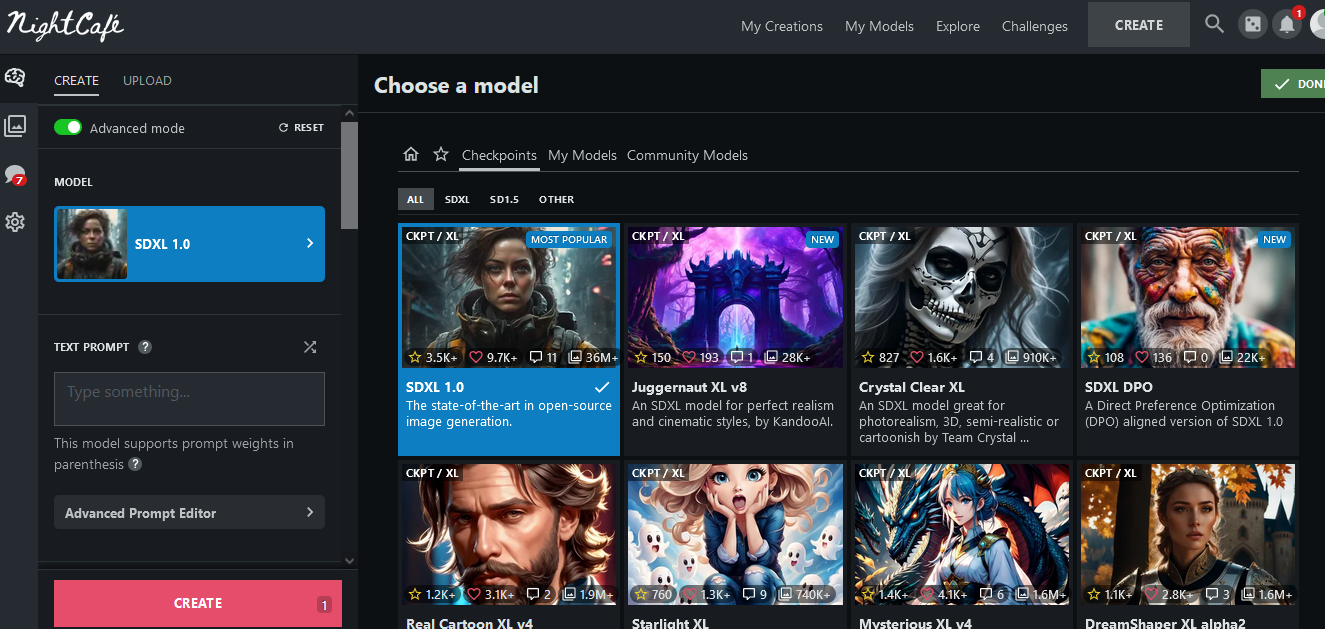Screen dimensions: 1325x629
Task: Open My Creations in top navigation
Action: [782, 26]
